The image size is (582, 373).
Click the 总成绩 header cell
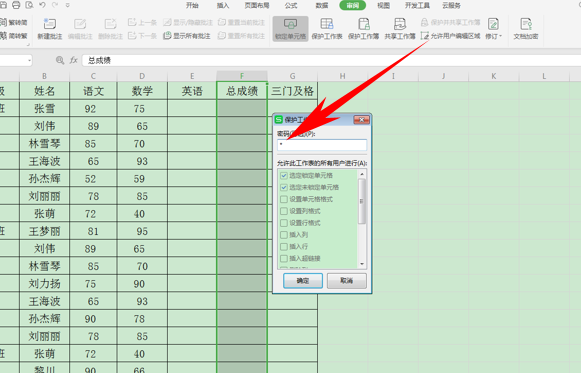pos(242,91)
